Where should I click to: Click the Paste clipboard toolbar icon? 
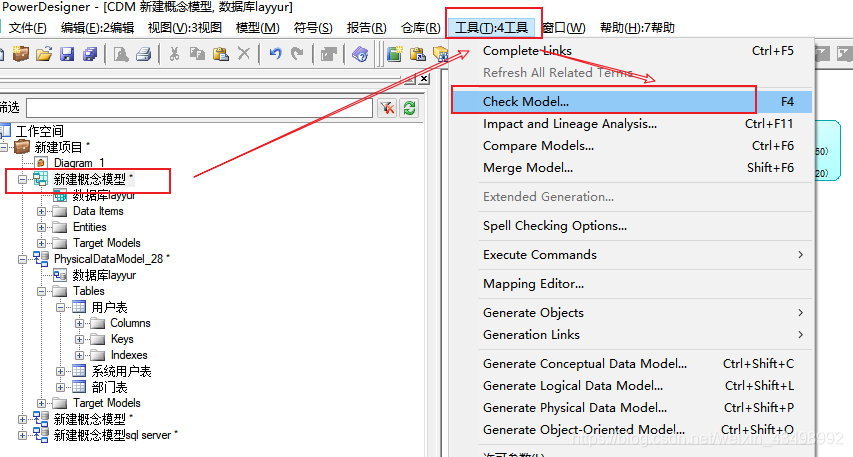coord(220,54)
